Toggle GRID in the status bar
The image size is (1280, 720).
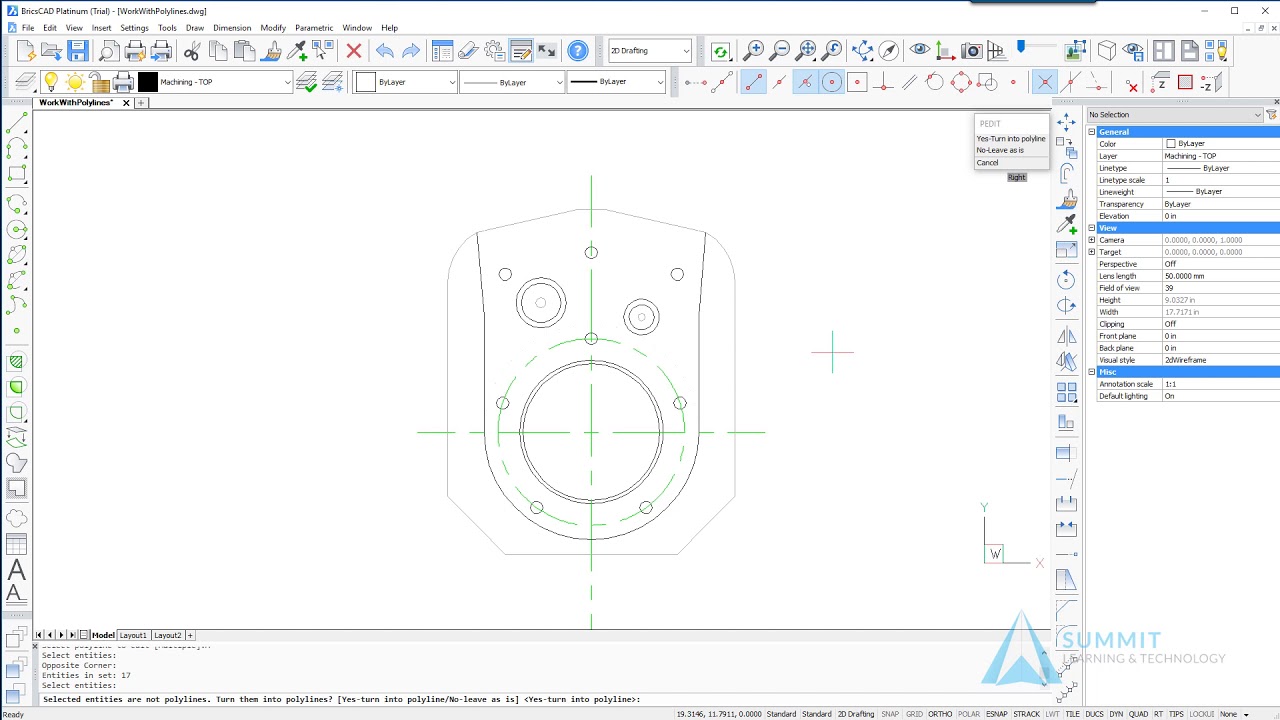coord(914,714)
